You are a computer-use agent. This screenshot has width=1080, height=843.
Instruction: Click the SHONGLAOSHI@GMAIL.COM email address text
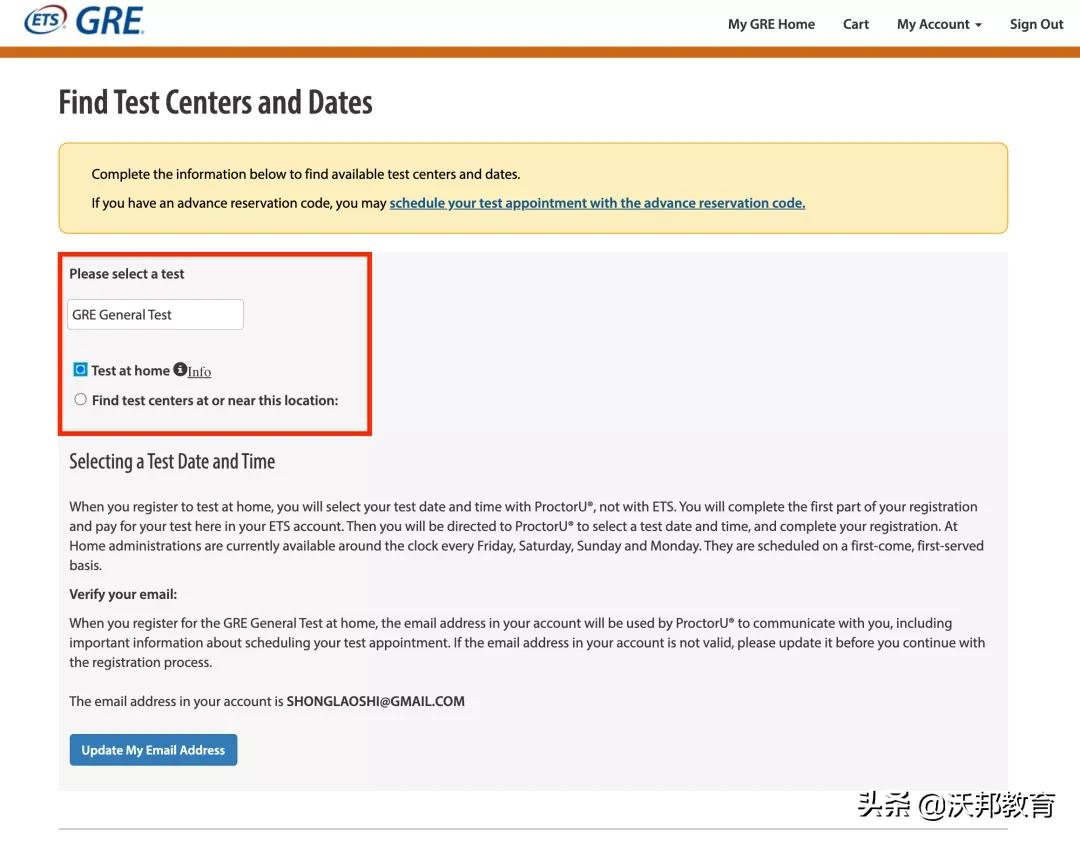375,701
